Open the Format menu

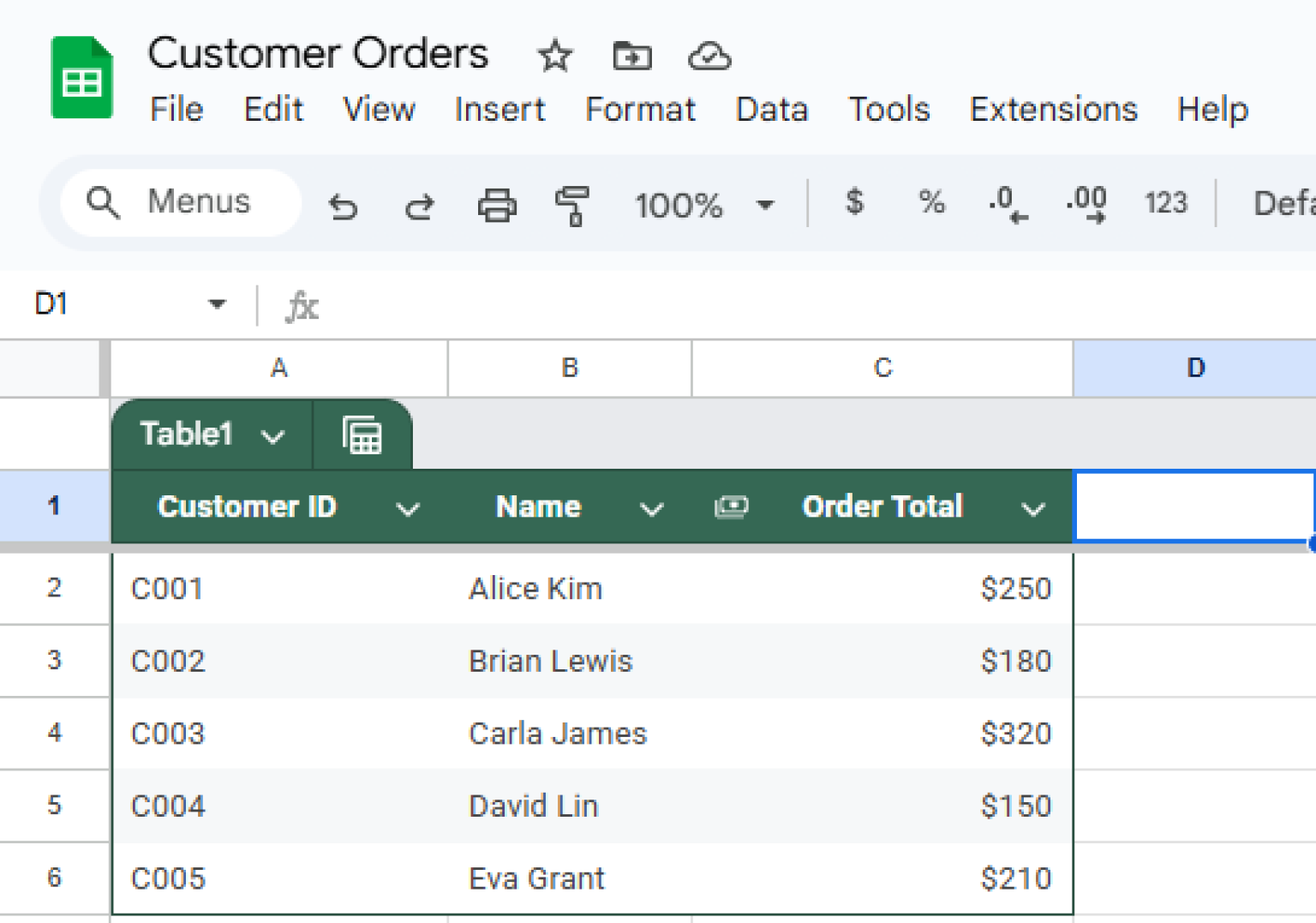(639, 110)
